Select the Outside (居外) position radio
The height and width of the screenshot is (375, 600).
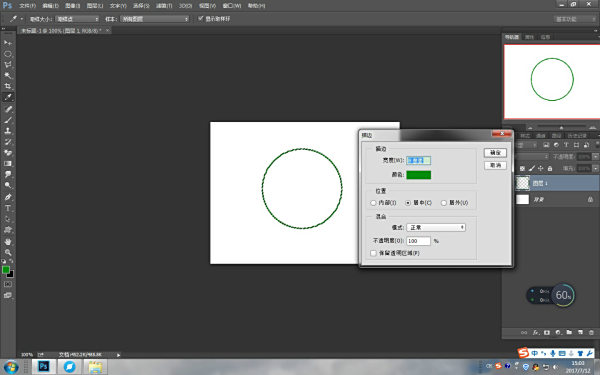point(444,203)
